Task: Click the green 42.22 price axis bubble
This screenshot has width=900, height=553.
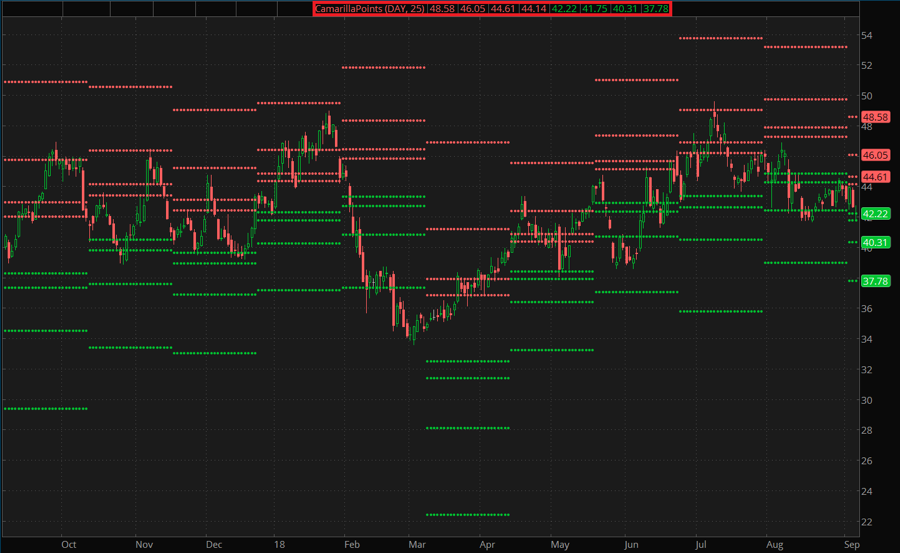Action: 875,214
